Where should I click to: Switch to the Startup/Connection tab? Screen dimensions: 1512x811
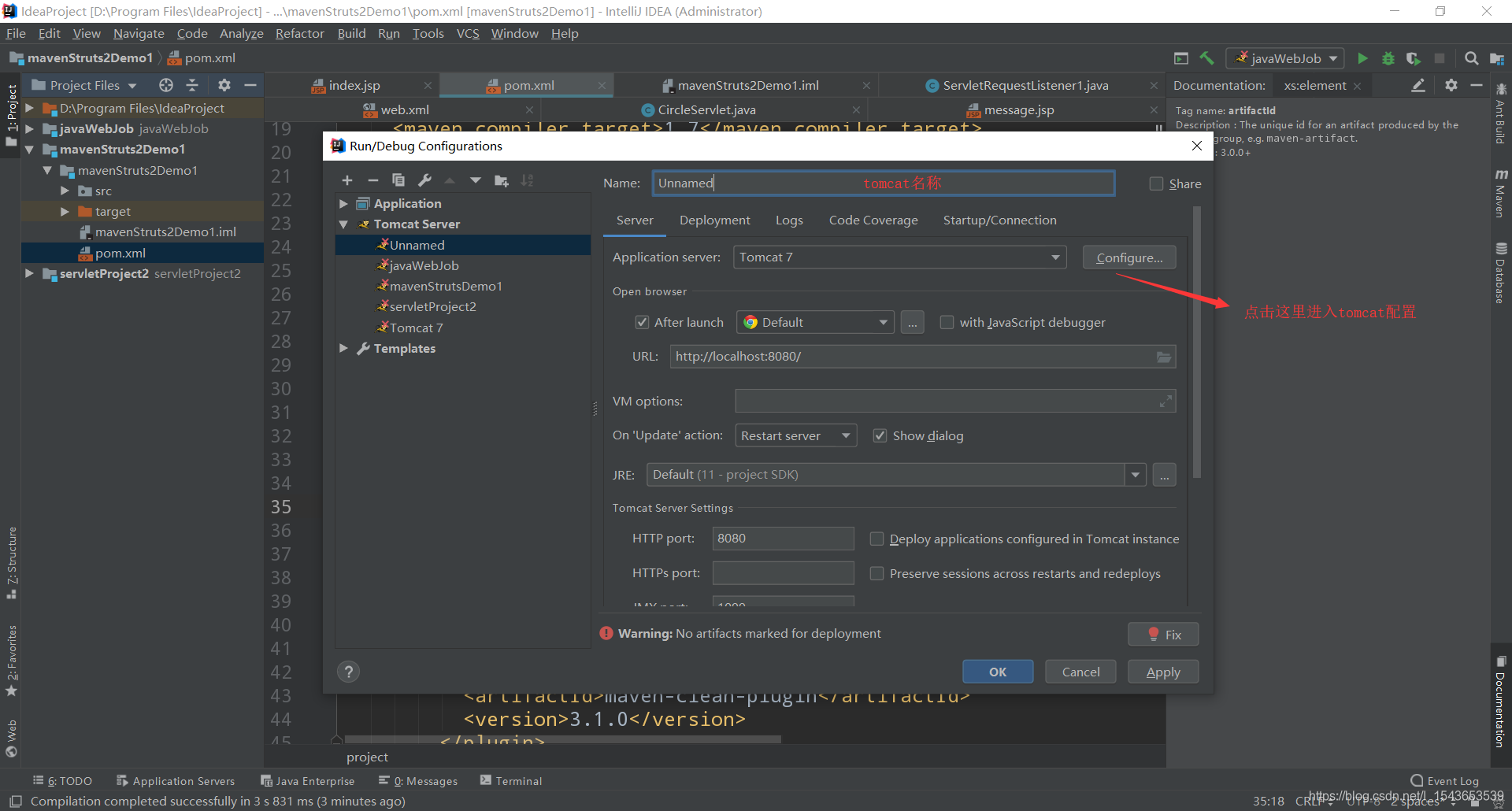[1000, 220]
